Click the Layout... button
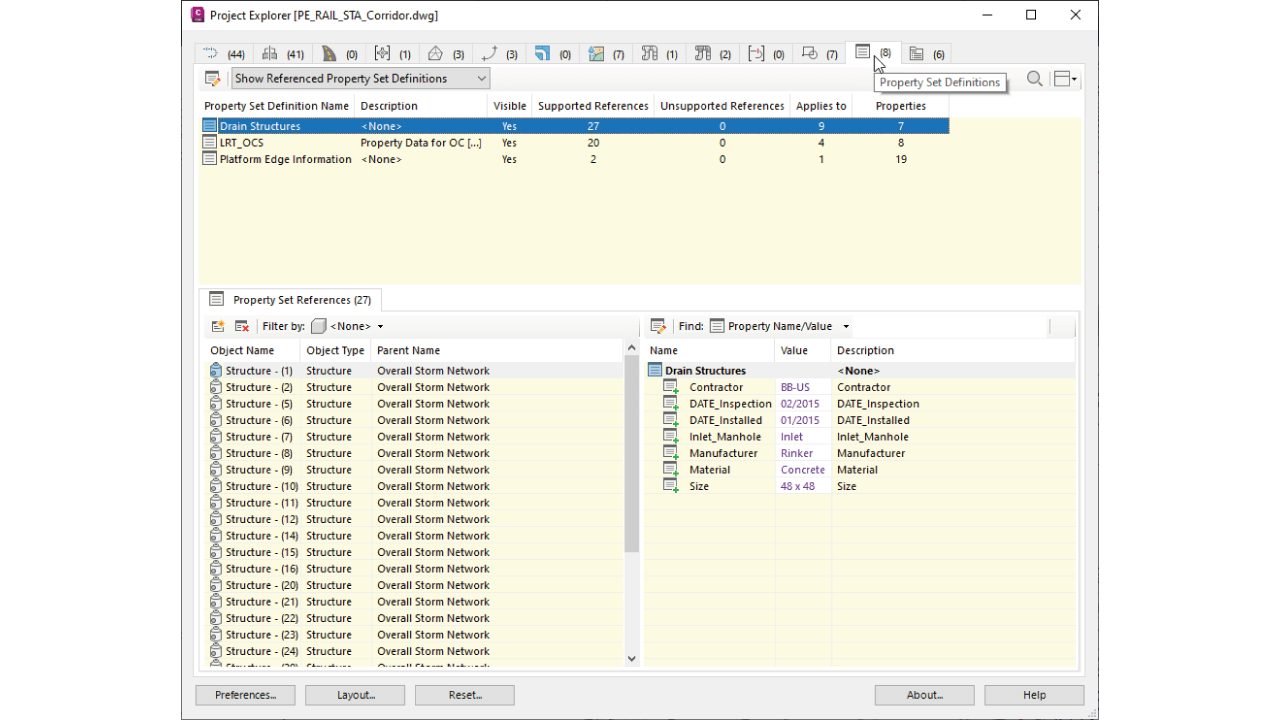Image resolution: width=1280 pixels, height=720 pixels. [355, 695]
